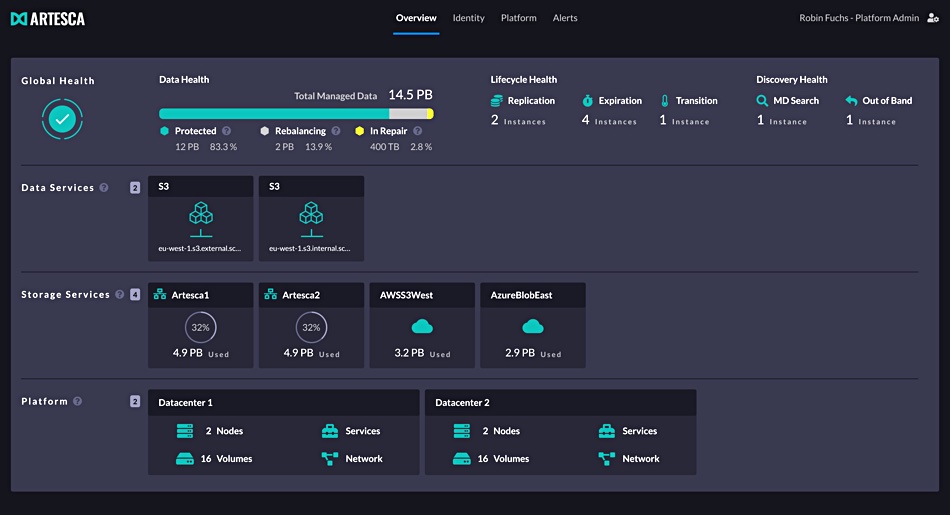The height and width of the screenshot is (515, 950).
Task: Open the Alerts tab
Action: tap(565, 18)
